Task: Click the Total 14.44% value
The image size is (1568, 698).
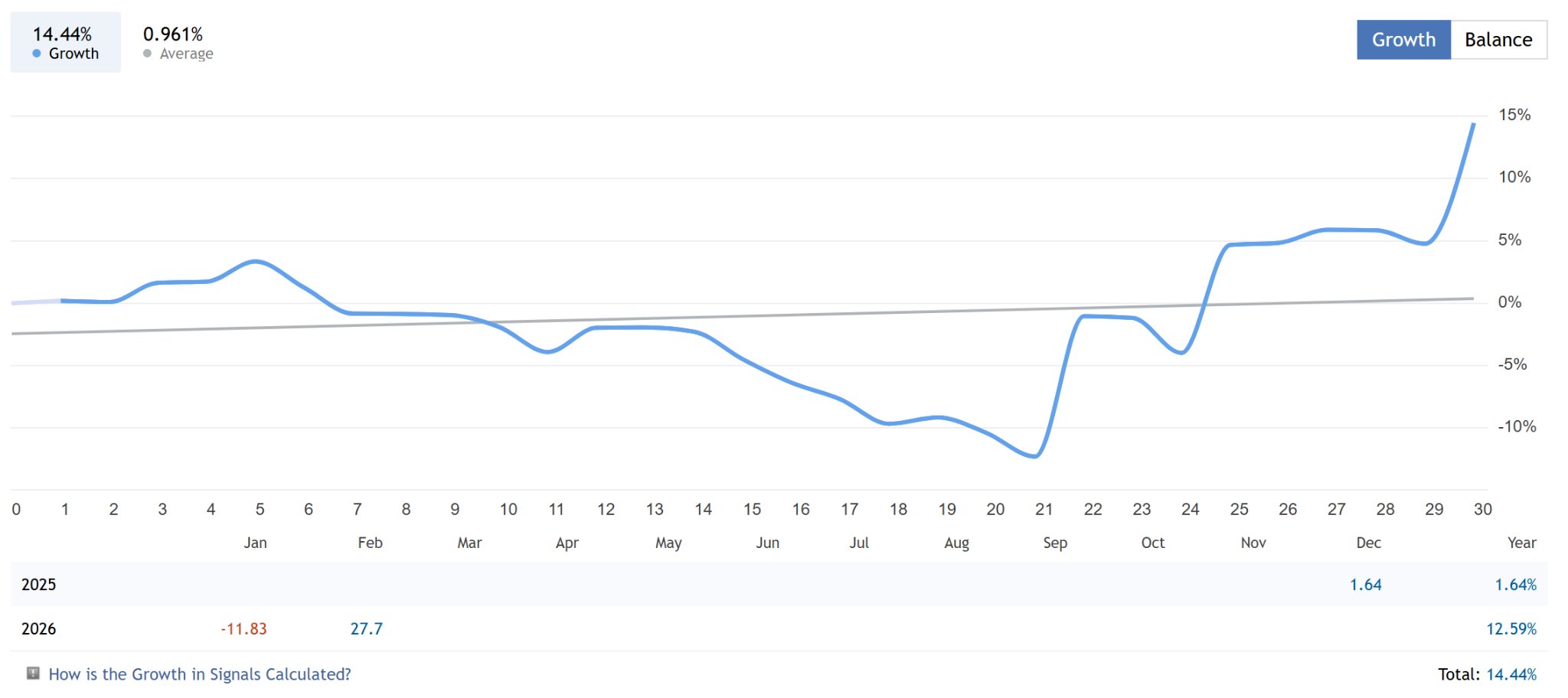Action: [x=1511, y=674]
